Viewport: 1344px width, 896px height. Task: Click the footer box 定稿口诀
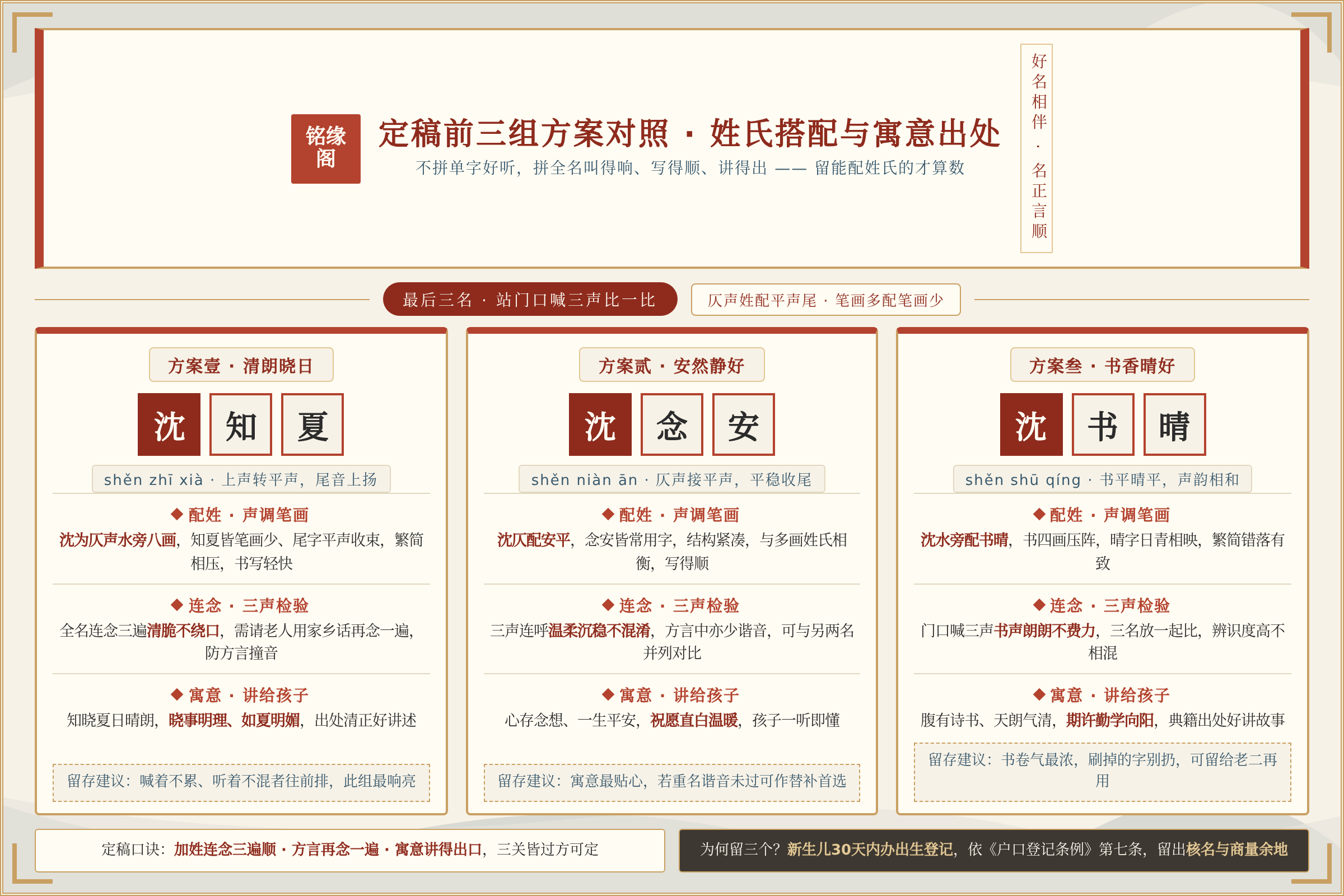point(349,850)
